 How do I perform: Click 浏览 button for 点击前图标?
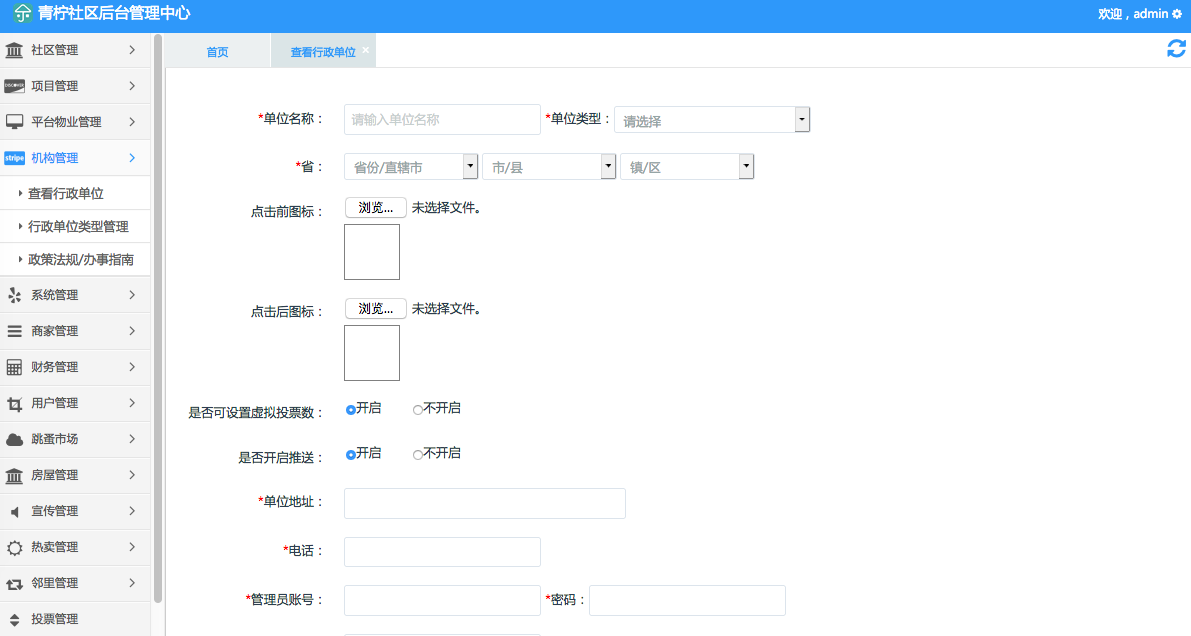(x=375, y=207)
